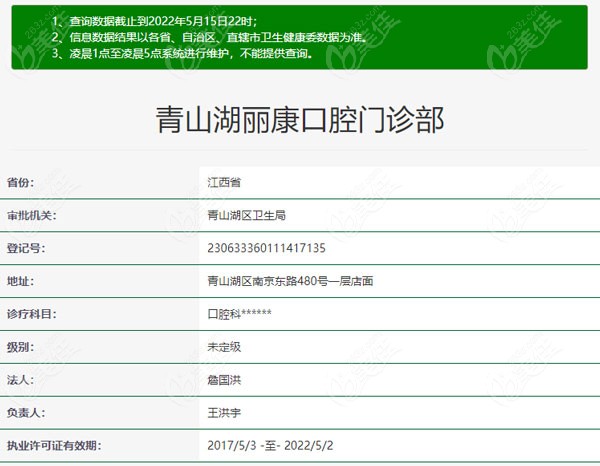The height and width of the screenshot is (466, 600).
Task: Click the 未定级 value
Action: click(222, 347)
